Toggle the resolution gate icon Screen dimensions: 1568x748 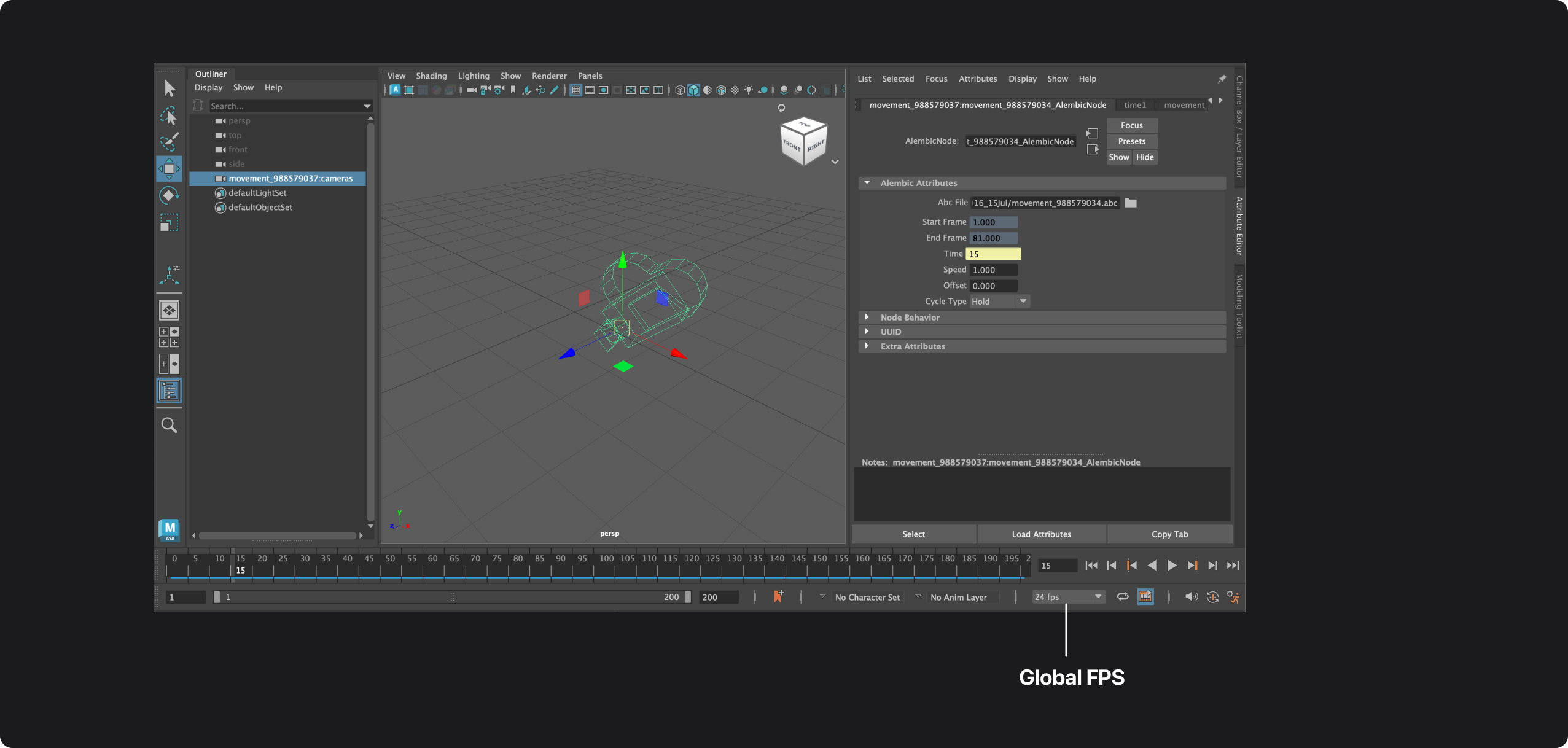tap(604, 90)
